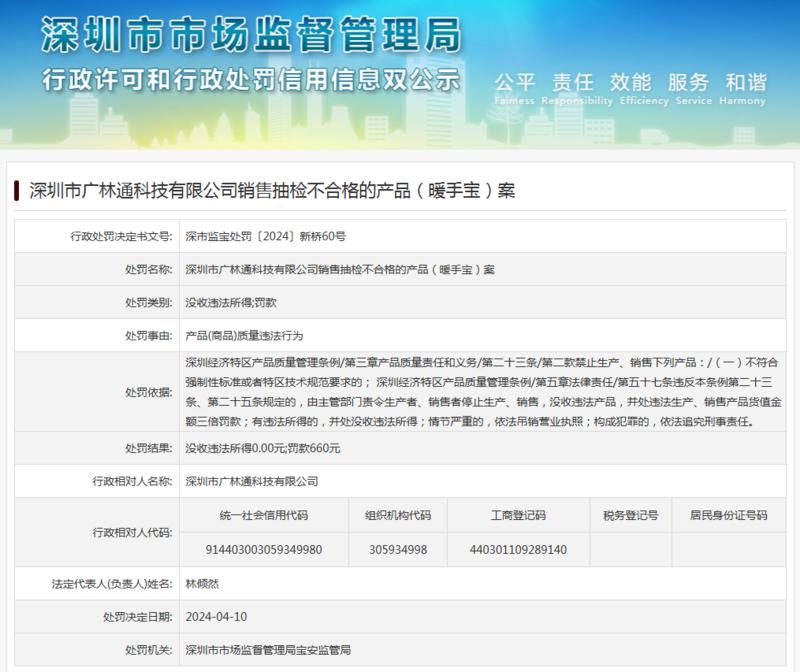Click the value 没收违法所得;罚款

231,303
